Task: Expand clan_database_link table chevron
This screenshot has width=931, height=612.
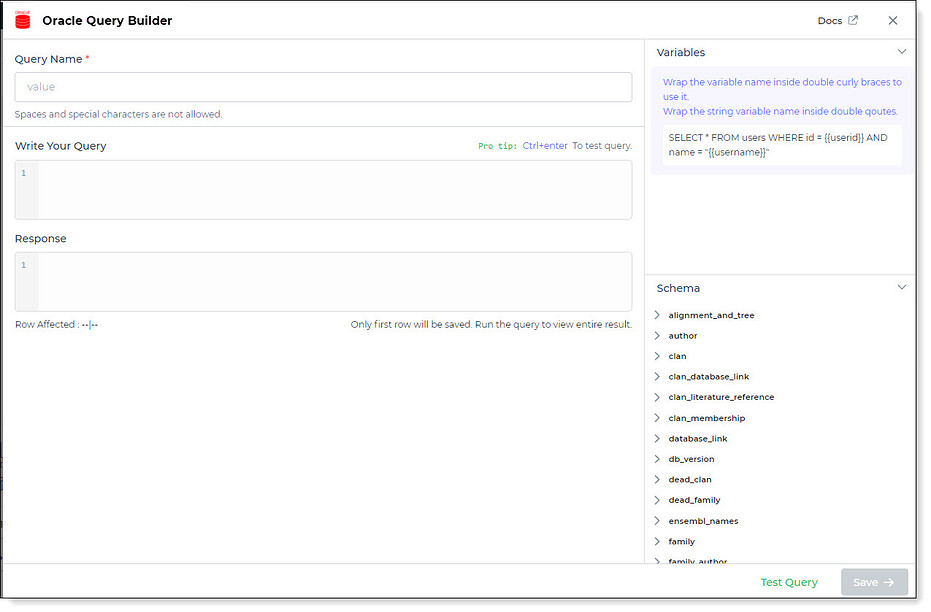Action: (657, 376)
